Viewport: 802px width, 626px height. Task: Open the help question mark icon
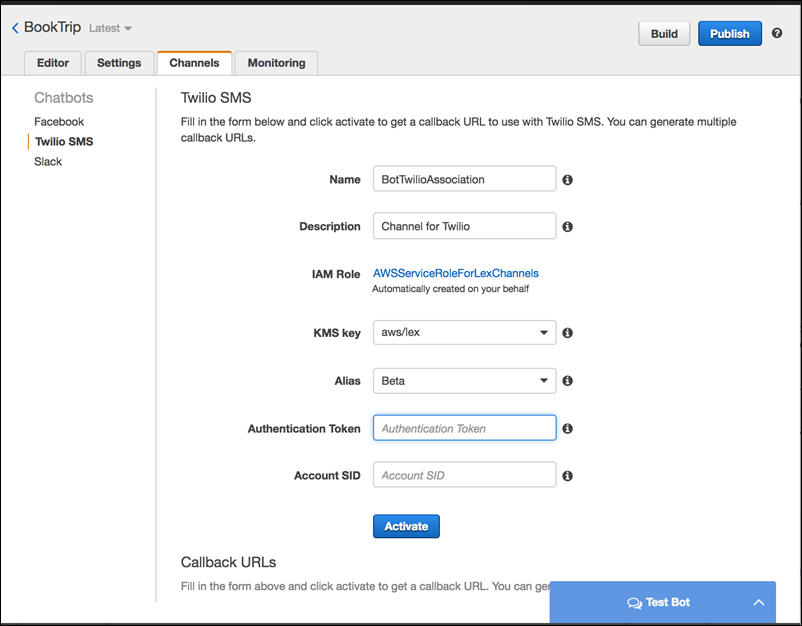(x=777, y=33)
